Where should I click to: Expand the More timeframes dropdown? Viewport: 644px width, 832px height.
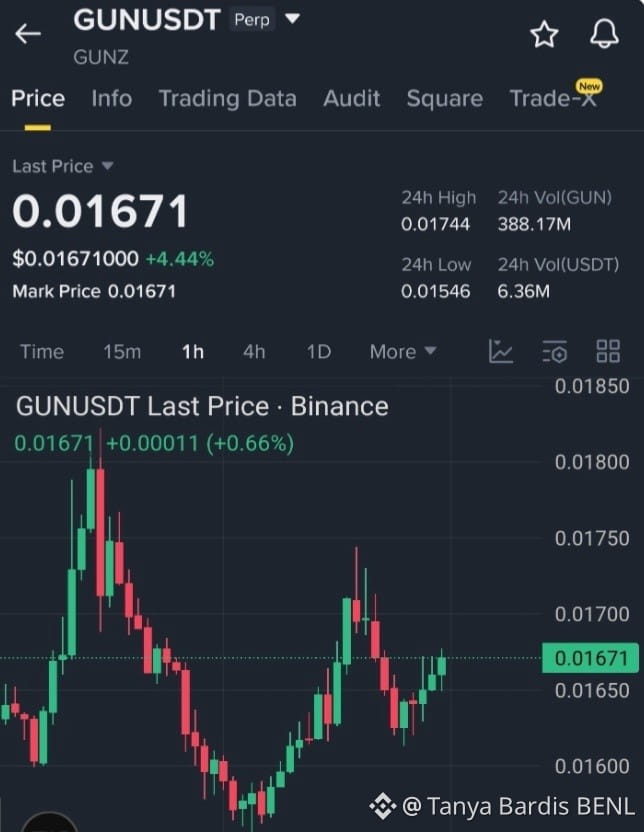click(403, 351)
